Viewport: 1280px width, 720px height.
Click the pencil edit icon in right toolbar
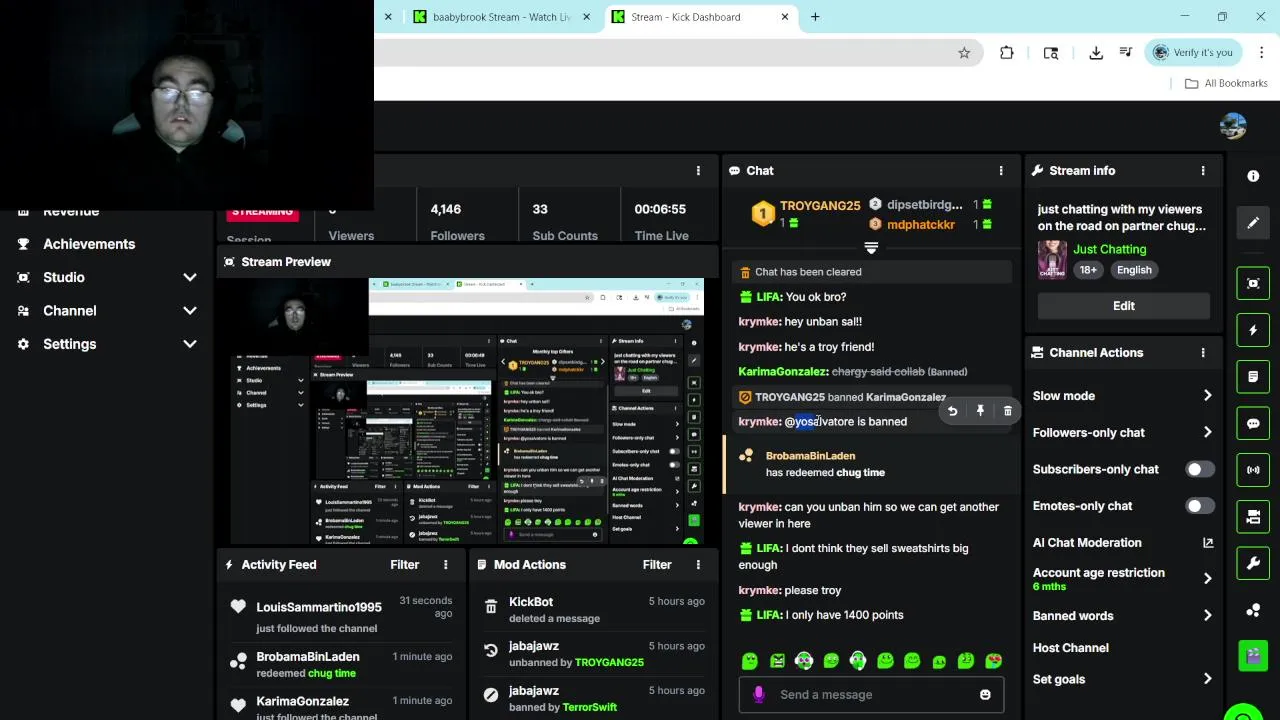[x=1253, y=223]
